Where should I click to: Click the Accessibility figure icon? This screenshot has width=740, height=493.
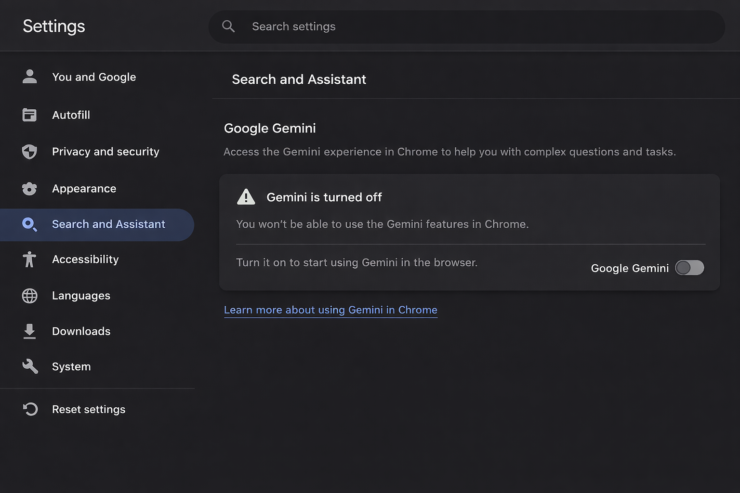(x=30, y=259)
